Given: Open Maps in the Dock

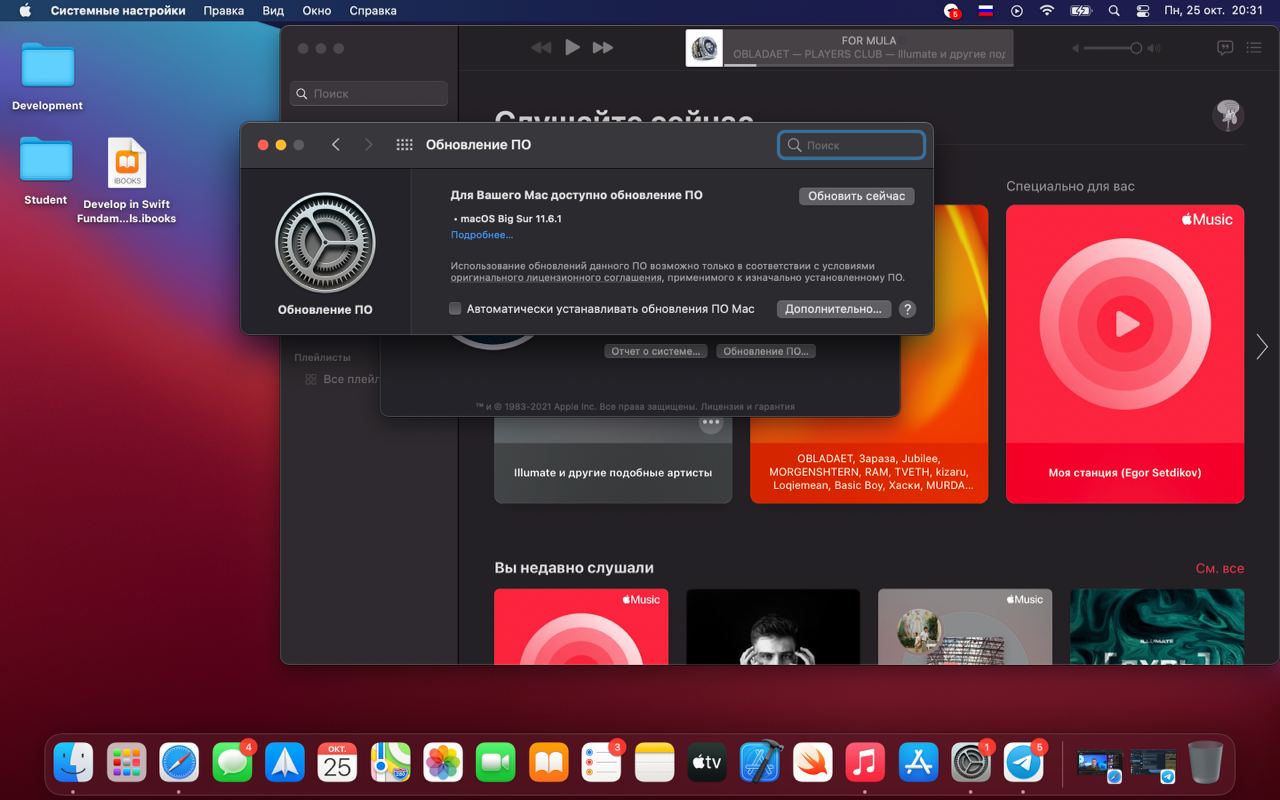Looking at the screenshot, I should coord(390,763).
